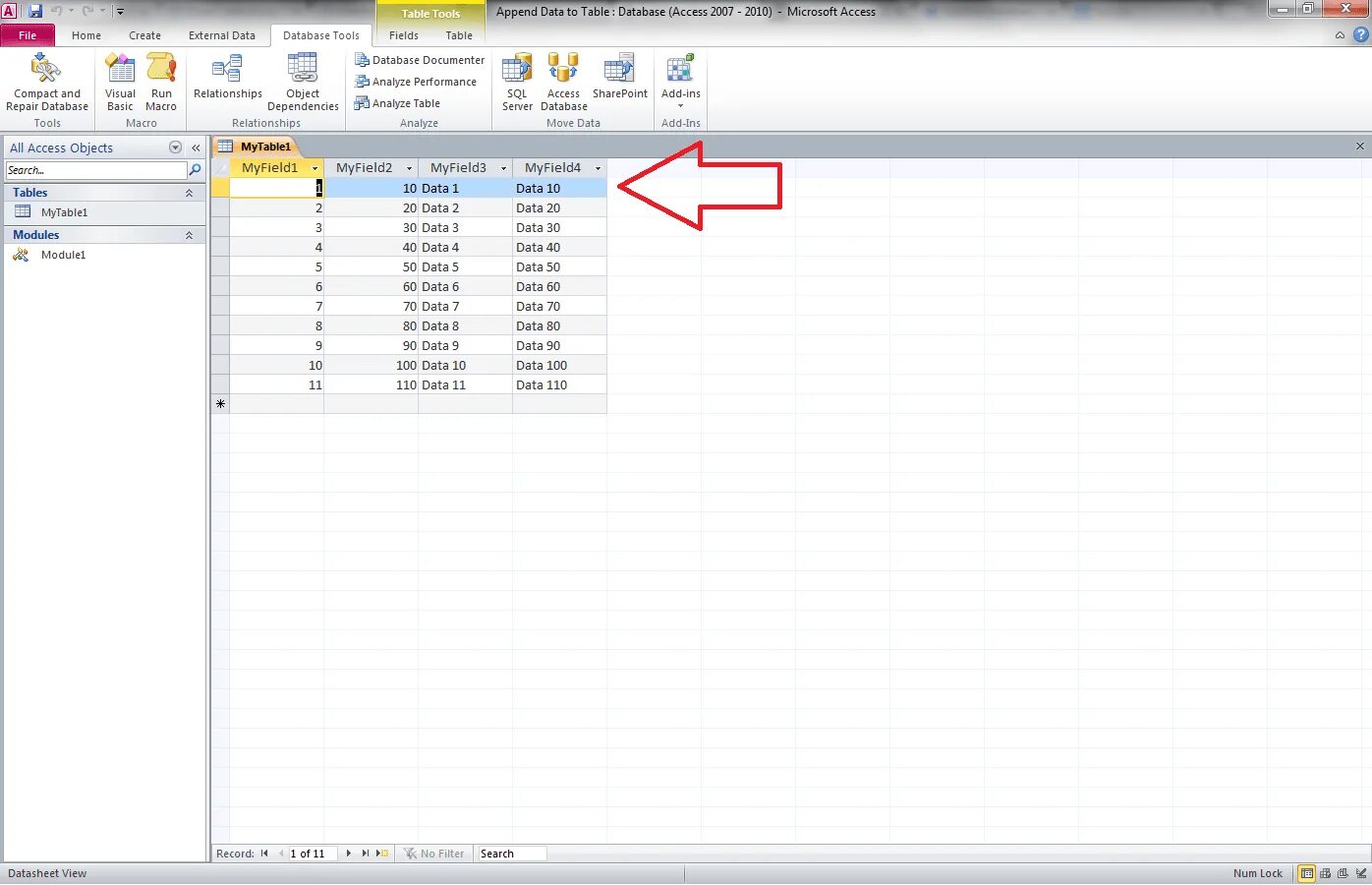Viewport: 1372px width, 885px height.
Task: Open the Add-ins dropdown
Action: [x=680, y=83]
